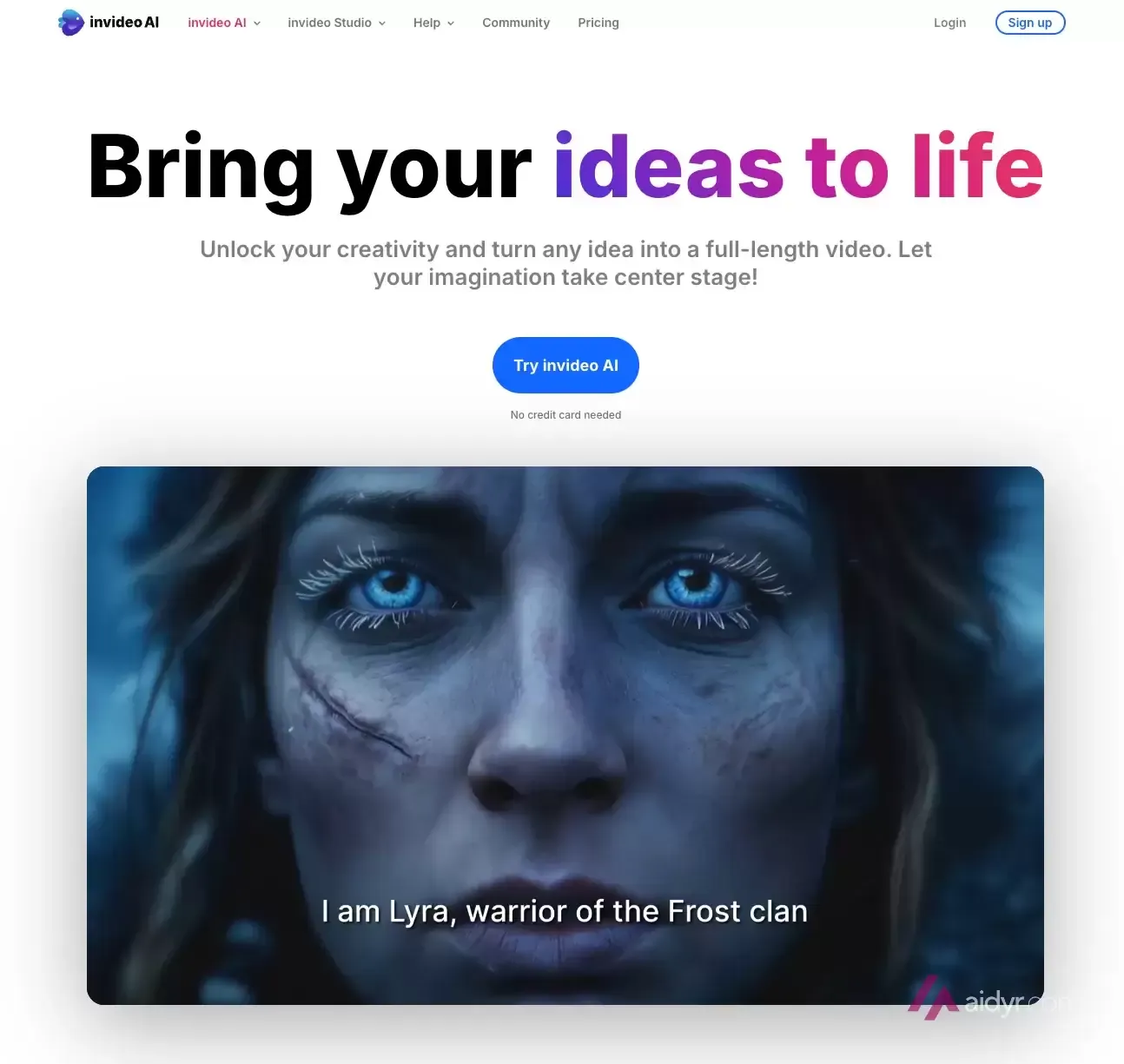Image resolution: width=1124 pixels, height=1064 pixels.
Task: Open the Pricing page
Action: [598, 23]
